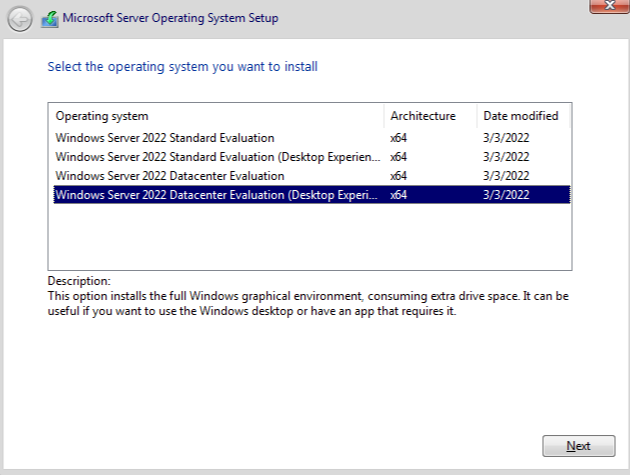Click the Setup installer icon in title bar
The height and width of the screenshot is (475, 630).
(50, 19)
